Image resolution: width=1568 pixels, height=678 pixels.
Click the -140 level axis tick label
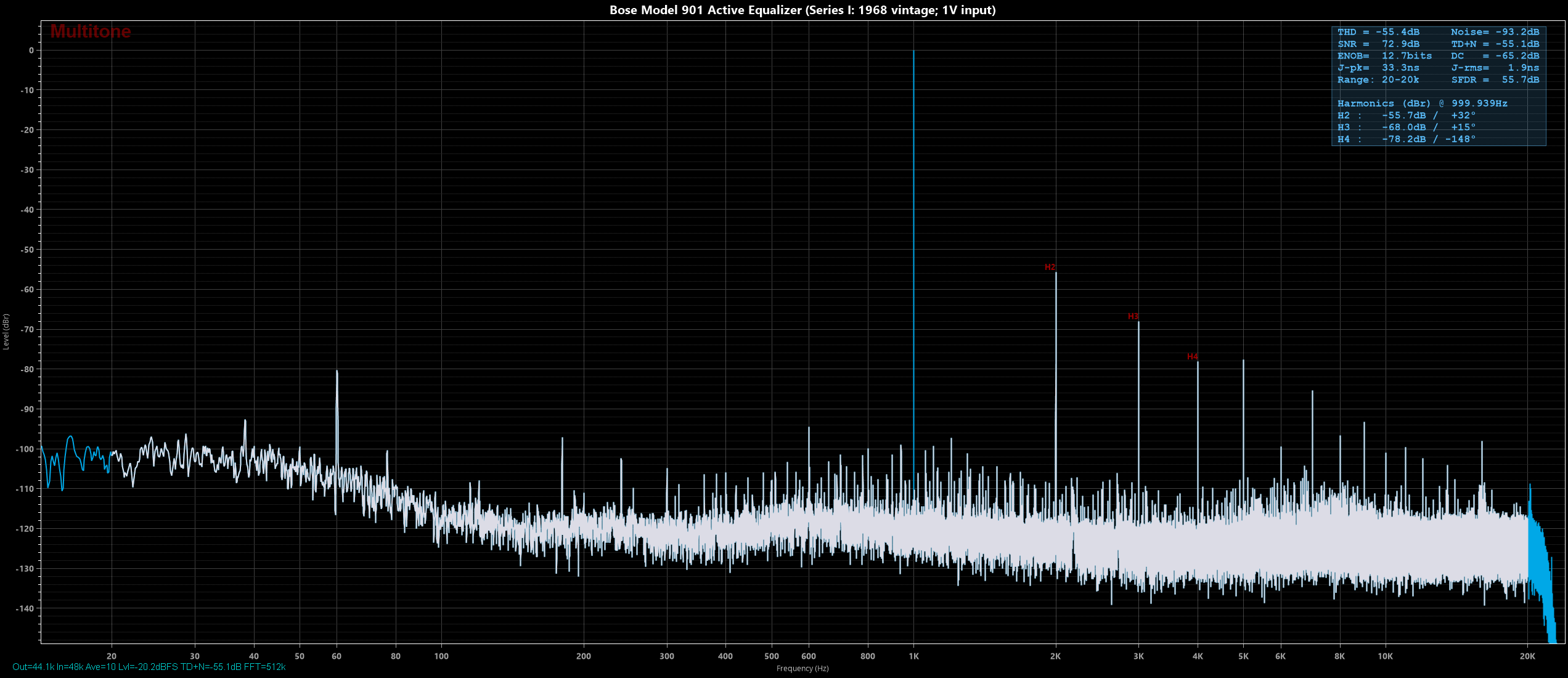click(x=25, y=608)
